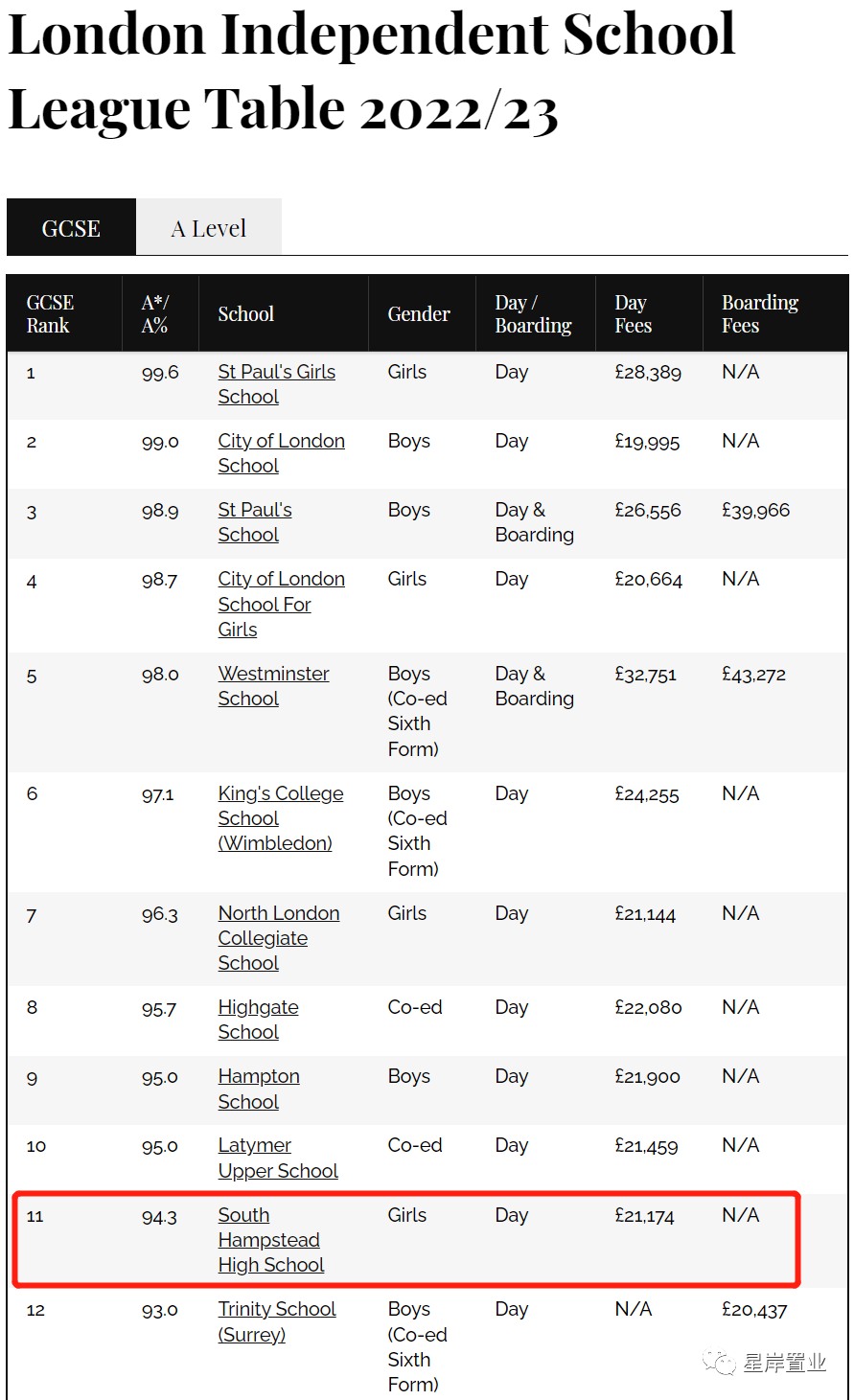Open the Hampton School link
This screenshot has width=854, height=1400.
(259, 1089)
